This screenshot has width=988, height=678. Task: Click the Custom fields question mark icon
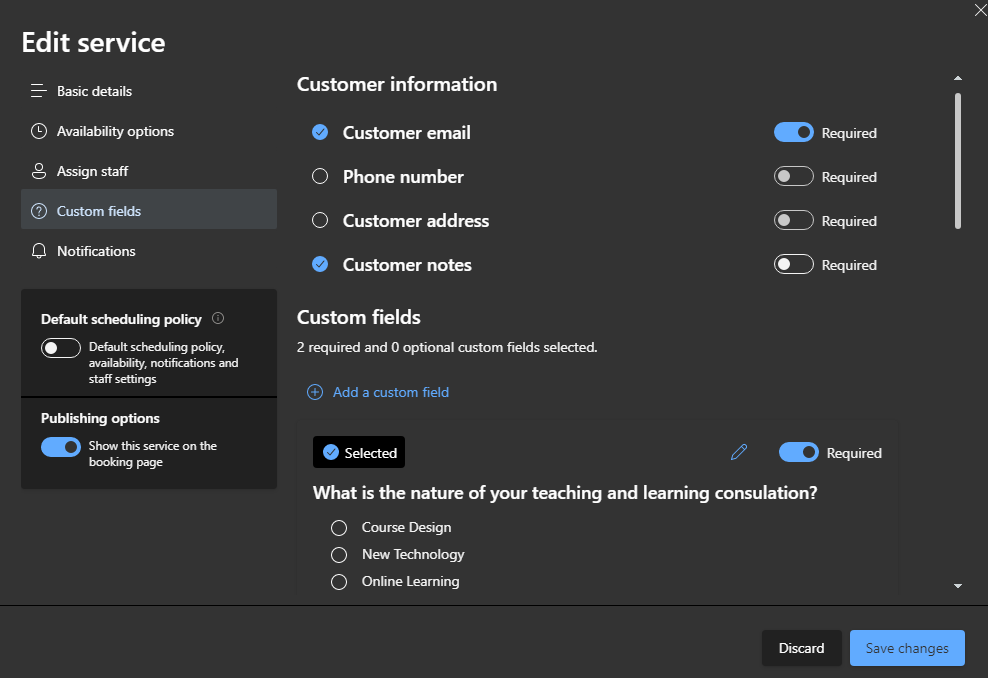click(x=39, y=211)
